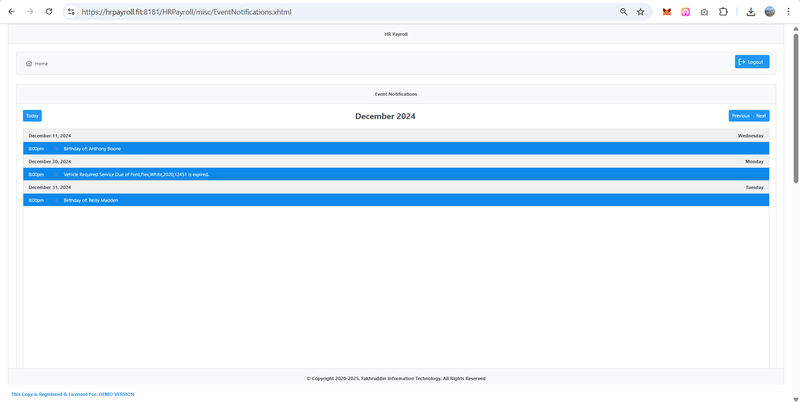Viewport: 800px width, 403px height.
Task: Open the Extensions puzzle-piece menu
Action: (723, 12)
